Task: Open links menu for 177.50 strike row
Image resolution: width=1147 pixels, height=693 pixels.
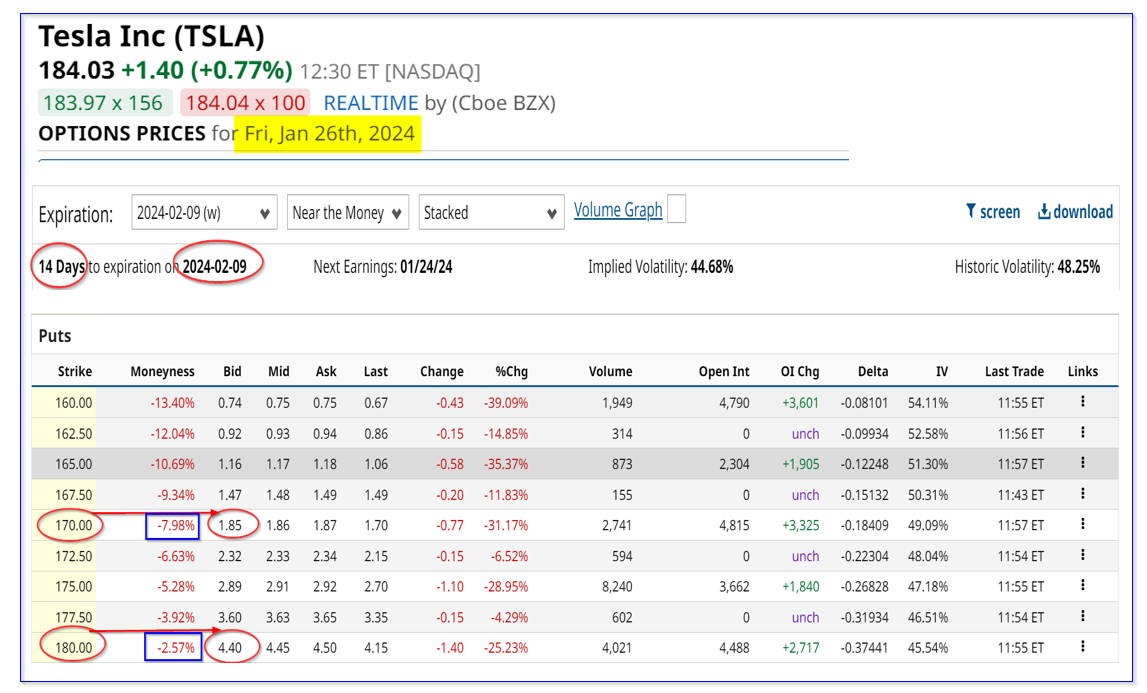Action: [1082, 617]
